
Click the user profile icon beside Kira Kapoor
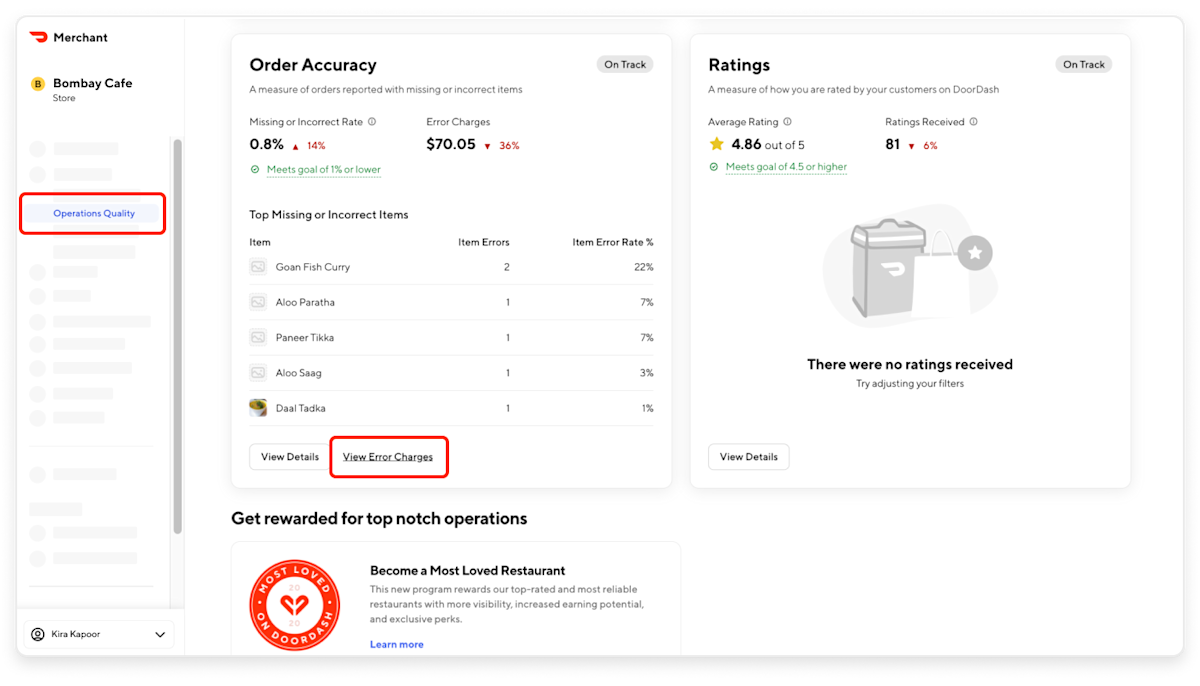pos(38,634)
